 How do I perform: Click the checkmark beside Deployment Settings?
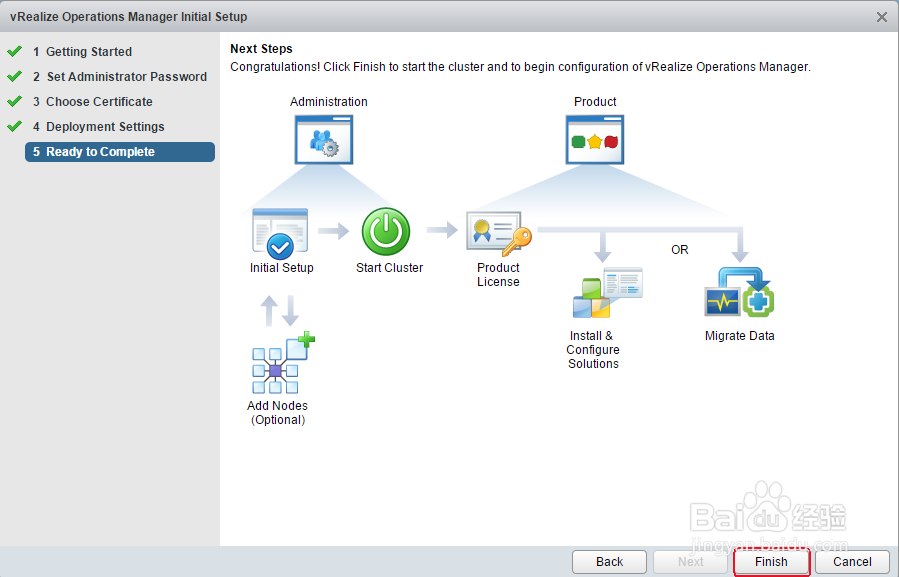(x=14, y=126)
